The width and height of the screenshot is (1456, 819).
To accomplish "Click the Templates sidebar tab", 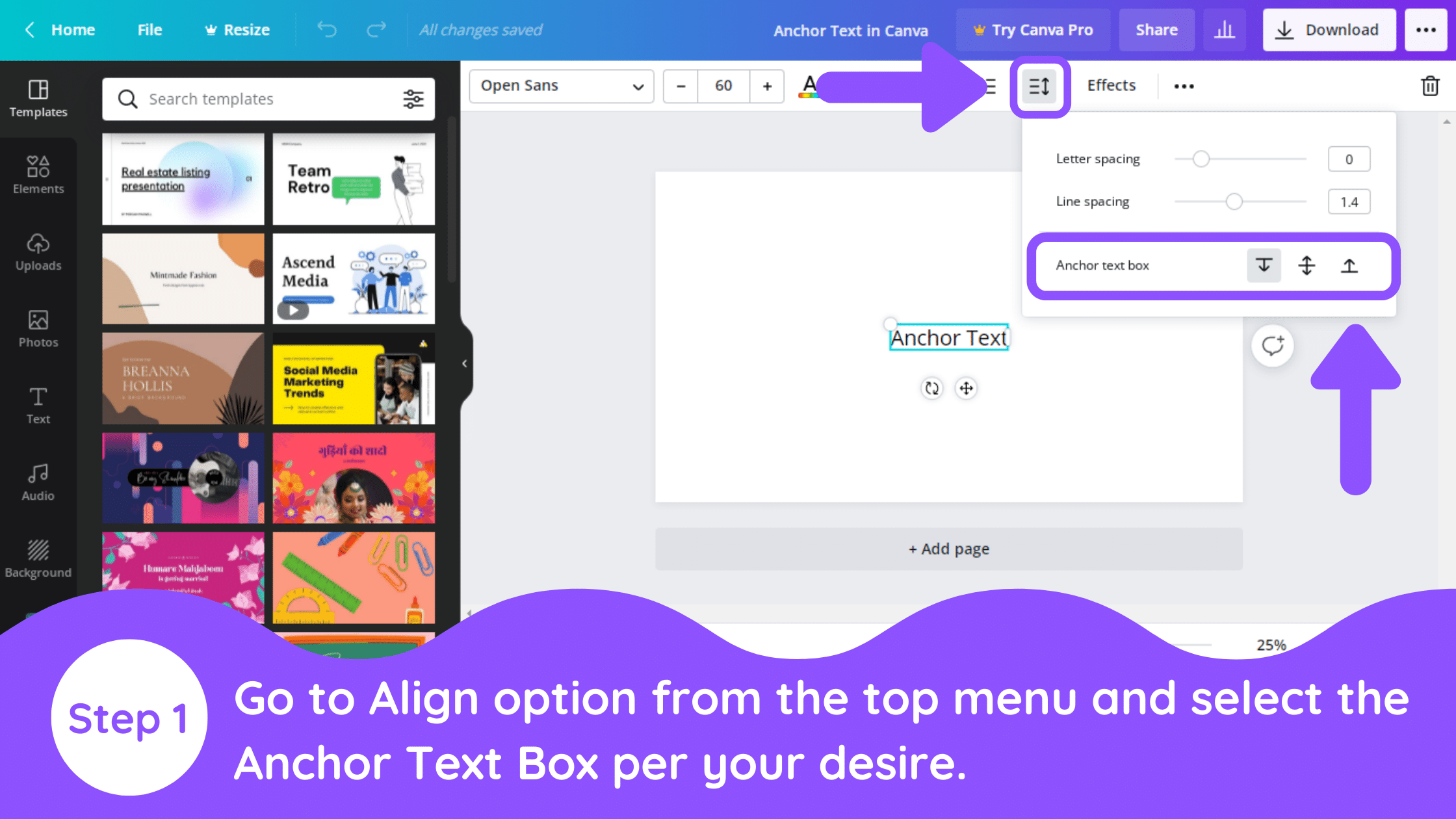I will point(38,97).
